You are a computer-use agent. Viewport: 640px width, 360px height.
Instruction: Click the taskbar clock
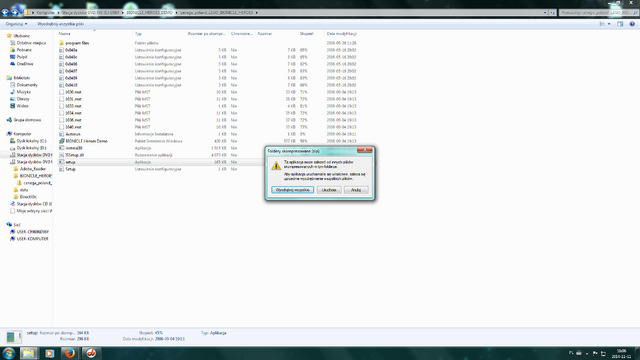(621, 353)
